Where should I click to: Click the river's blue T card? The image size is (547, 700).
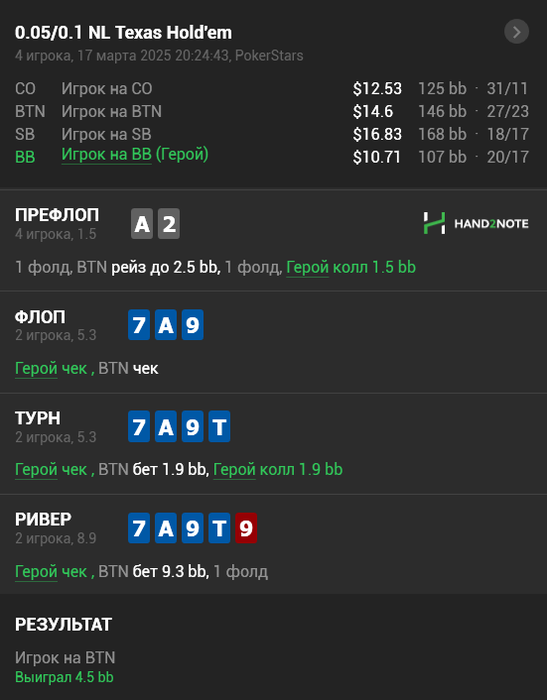click(x=219, y=528)
